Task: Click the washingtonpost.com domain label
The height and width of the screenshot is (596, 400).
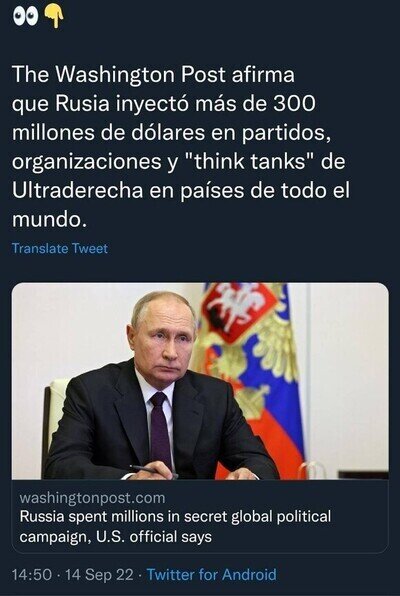Action: pos(92,498)
